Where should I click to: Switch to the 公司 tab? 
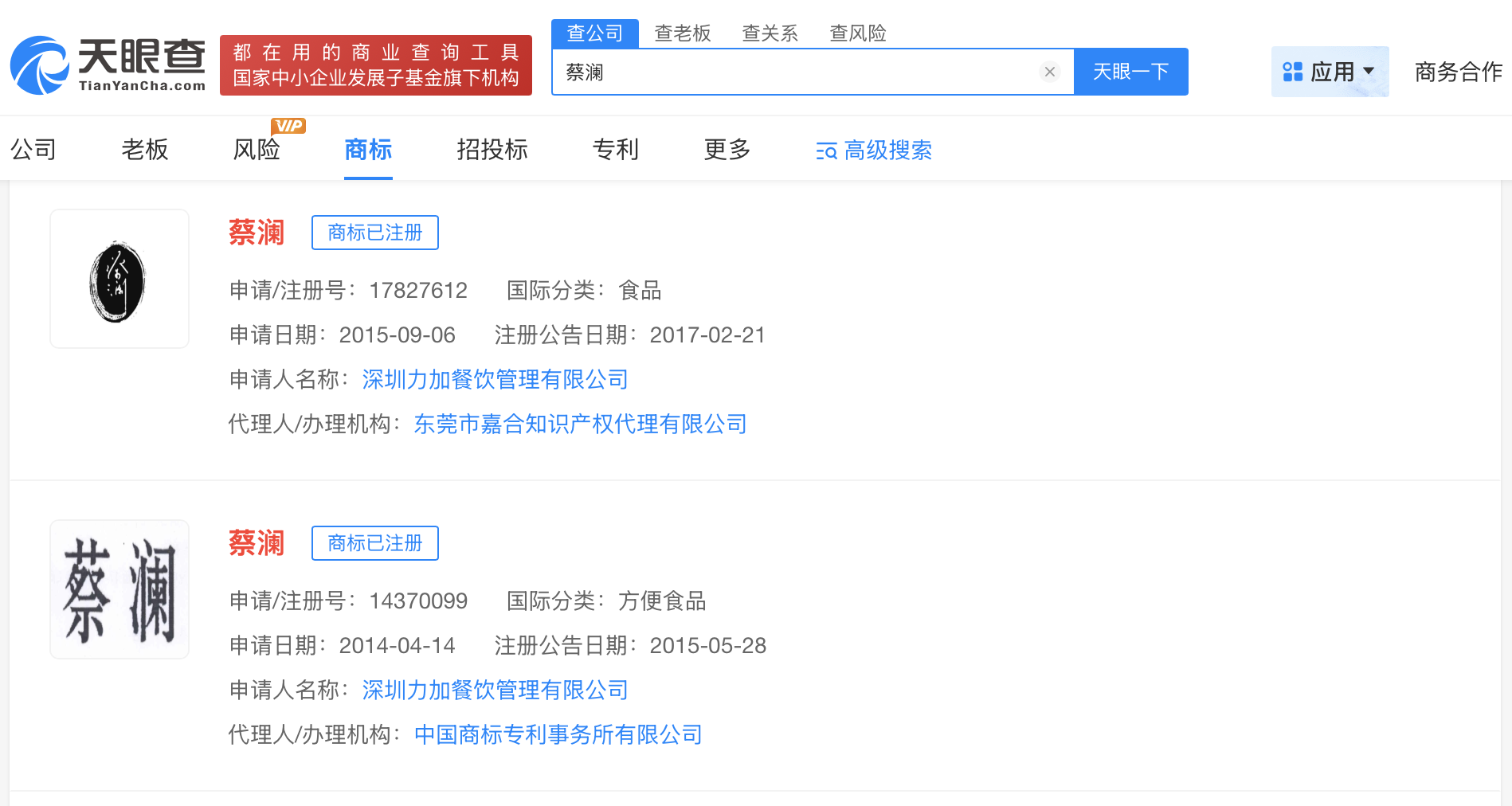coord(33,149)
